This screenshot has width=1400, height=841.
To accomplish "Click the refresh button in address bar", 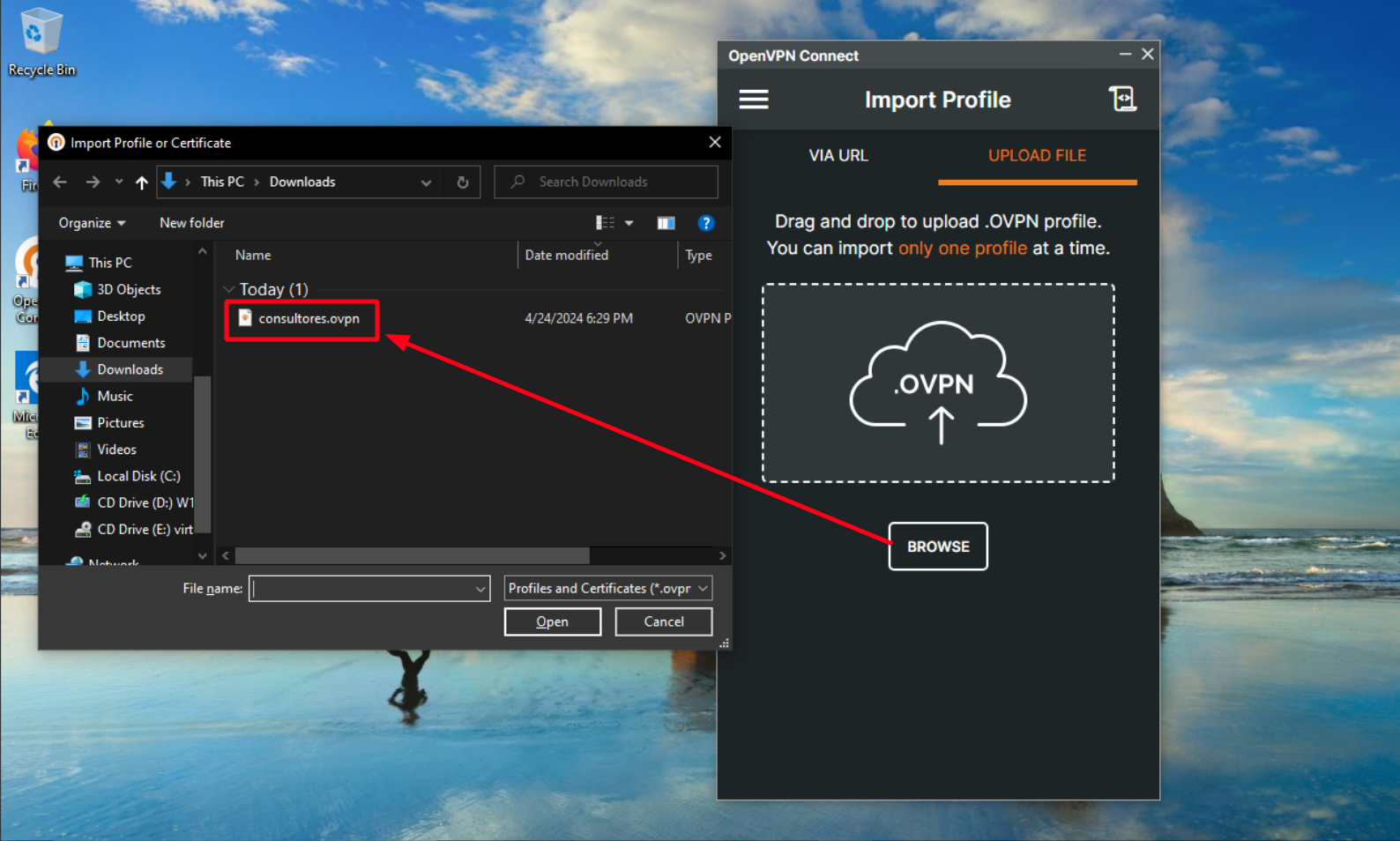I will (462, 182).
